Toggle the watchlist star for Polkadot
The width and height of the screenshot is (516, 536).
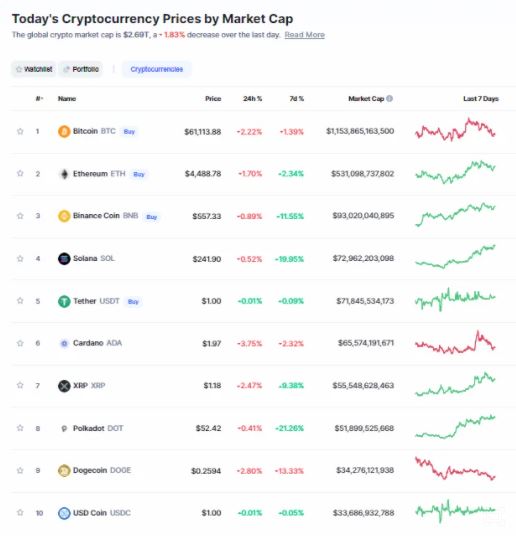20,428
